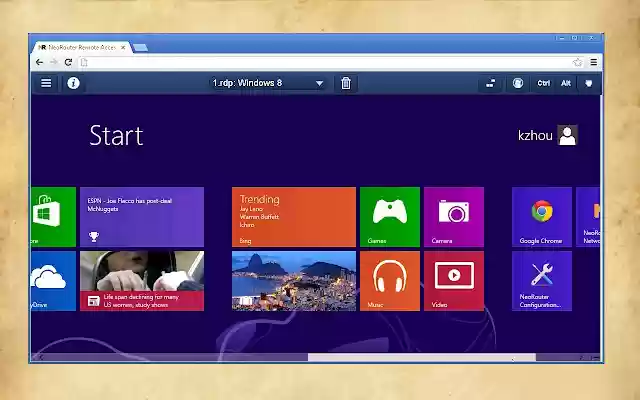Open the Life span declining news tile

pyautogui.click(x=142, y=281)
